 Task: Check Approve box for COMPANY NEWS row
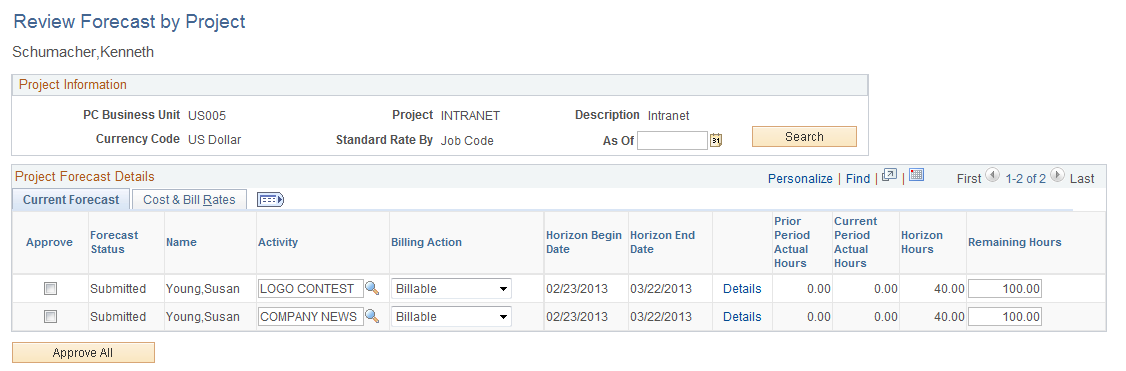50,316
